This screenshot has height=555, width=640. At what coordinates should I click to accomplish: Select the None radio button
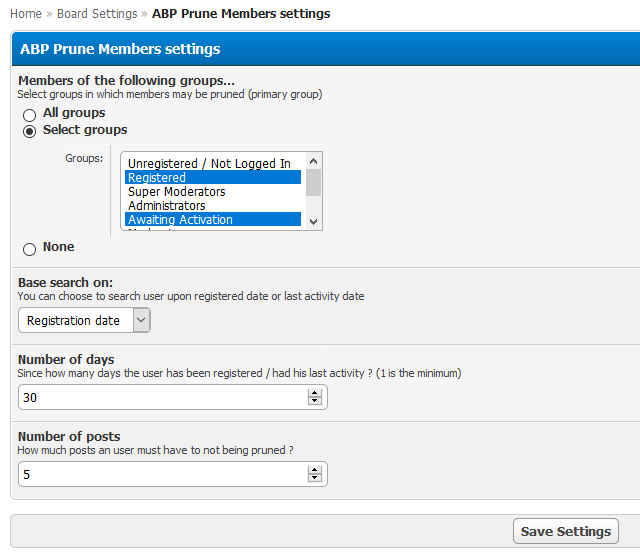[x=30, y=248]
